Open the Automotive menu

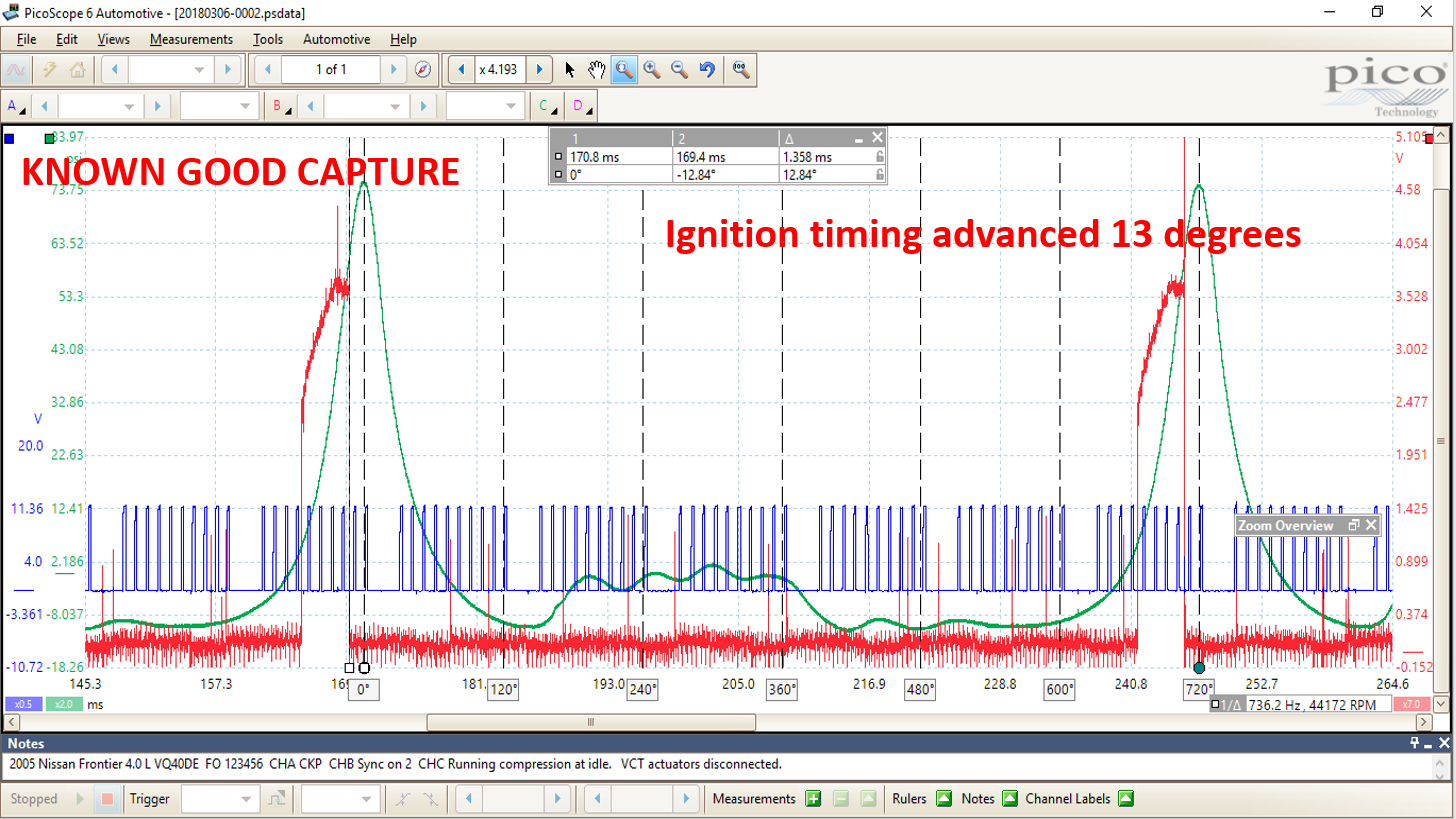336,39
